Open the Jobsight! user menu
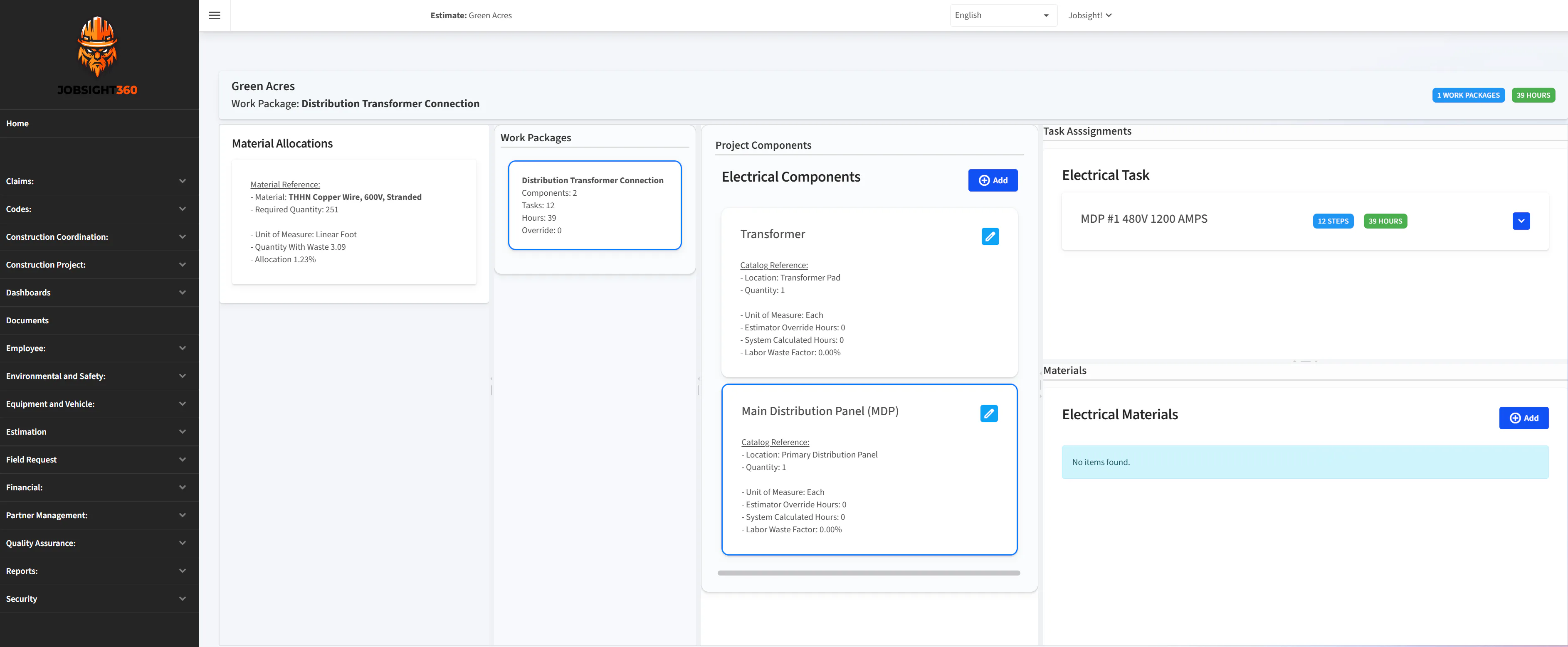The image size is (1568, 647). click(x=1089, y=15)
